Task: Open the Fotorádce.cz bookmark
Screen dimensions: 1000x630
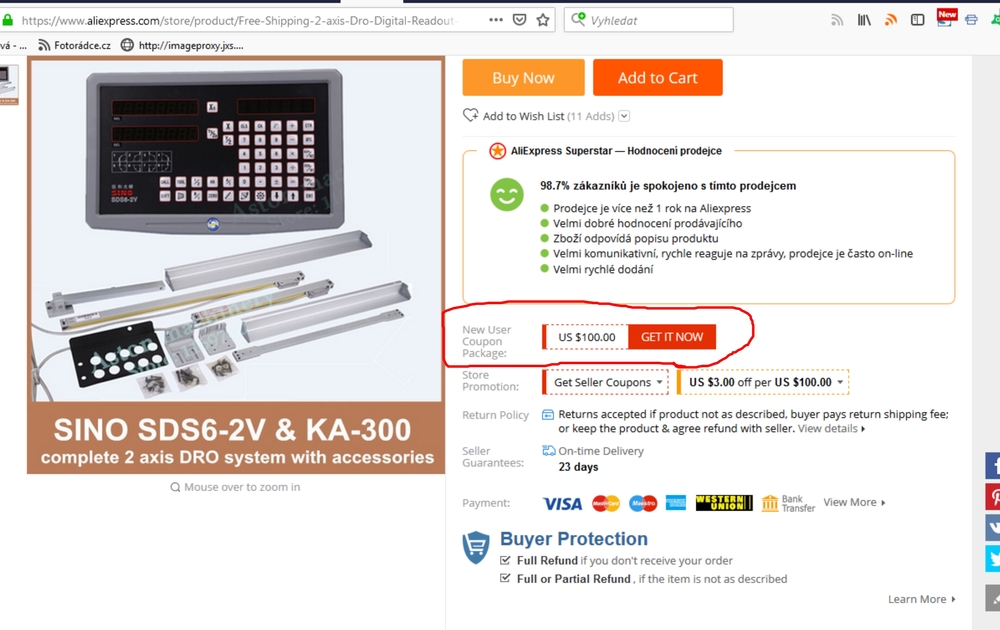Action: pyautogui.click(x=75, y=45)
